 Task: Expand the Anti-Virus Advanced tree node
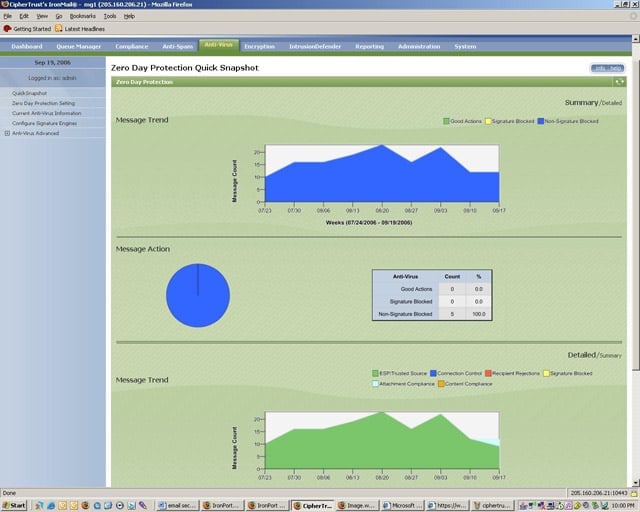(7, 133)
